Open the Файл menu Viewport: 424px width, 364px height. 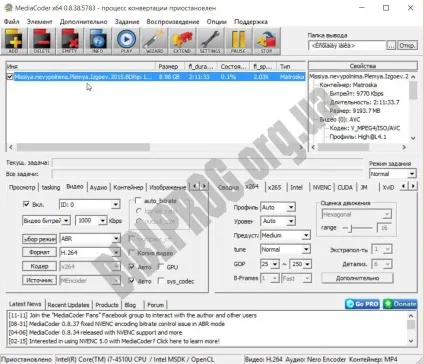[11, 22]
